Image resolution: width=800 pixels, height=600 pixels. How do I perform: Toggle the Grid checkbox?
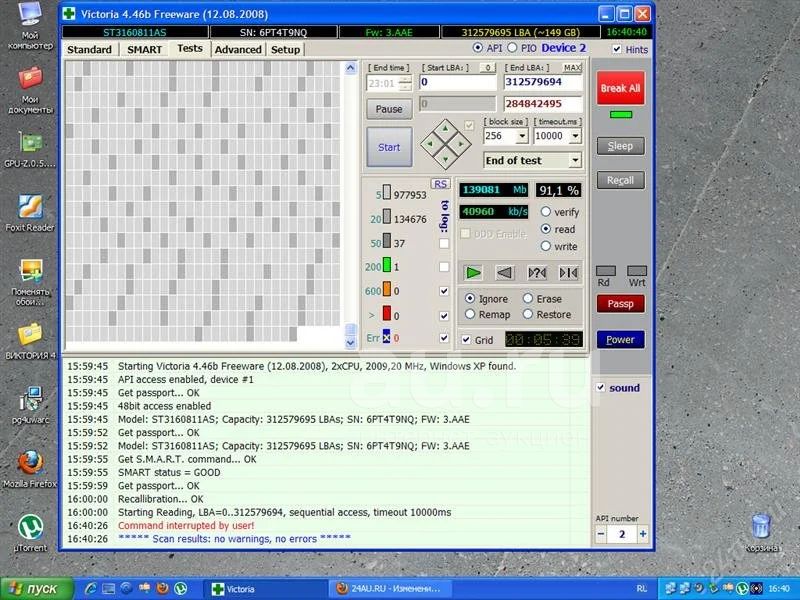point(466,339)
